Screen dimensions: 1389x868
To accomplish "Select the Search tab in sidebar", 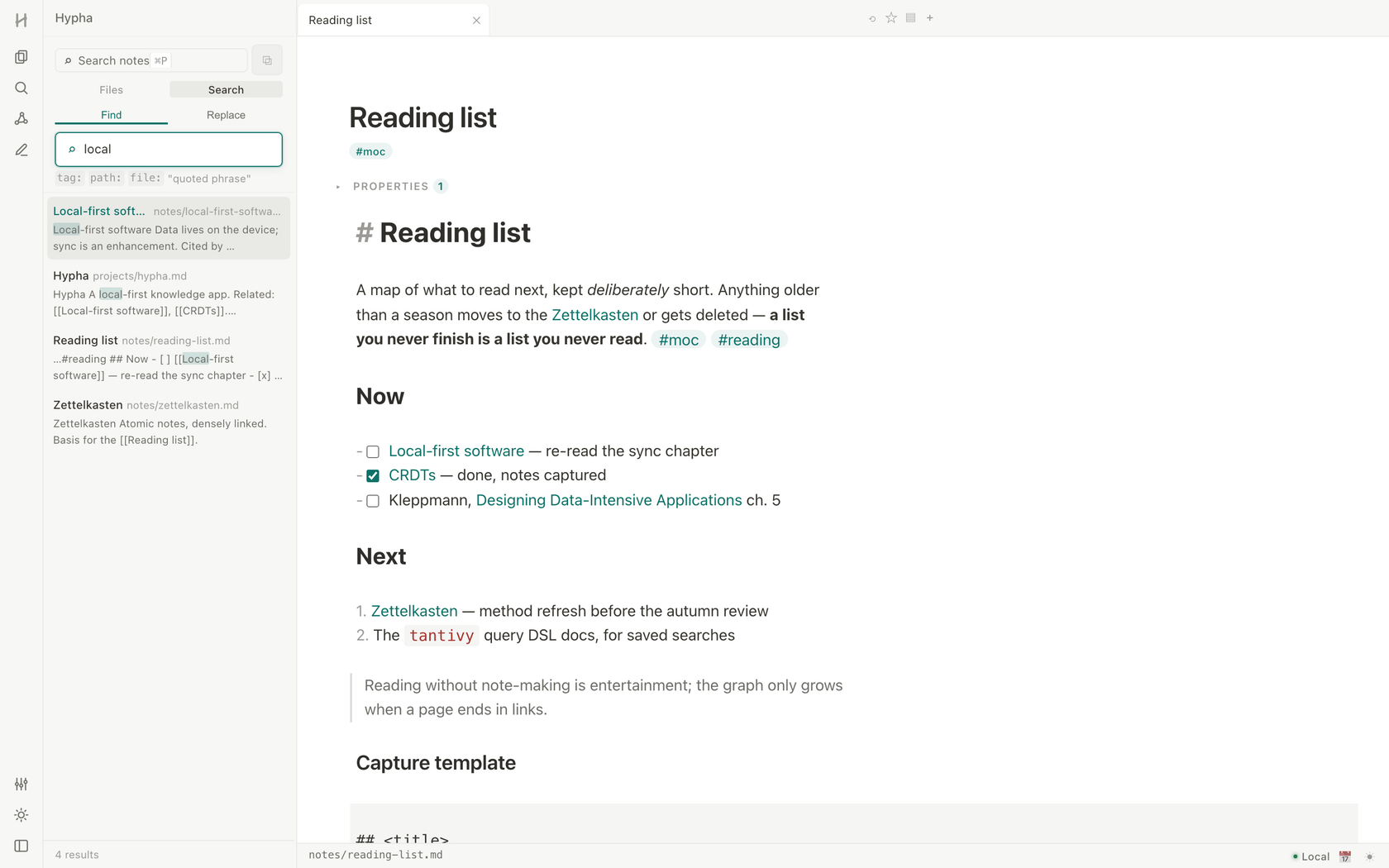I will coord(226,89).
